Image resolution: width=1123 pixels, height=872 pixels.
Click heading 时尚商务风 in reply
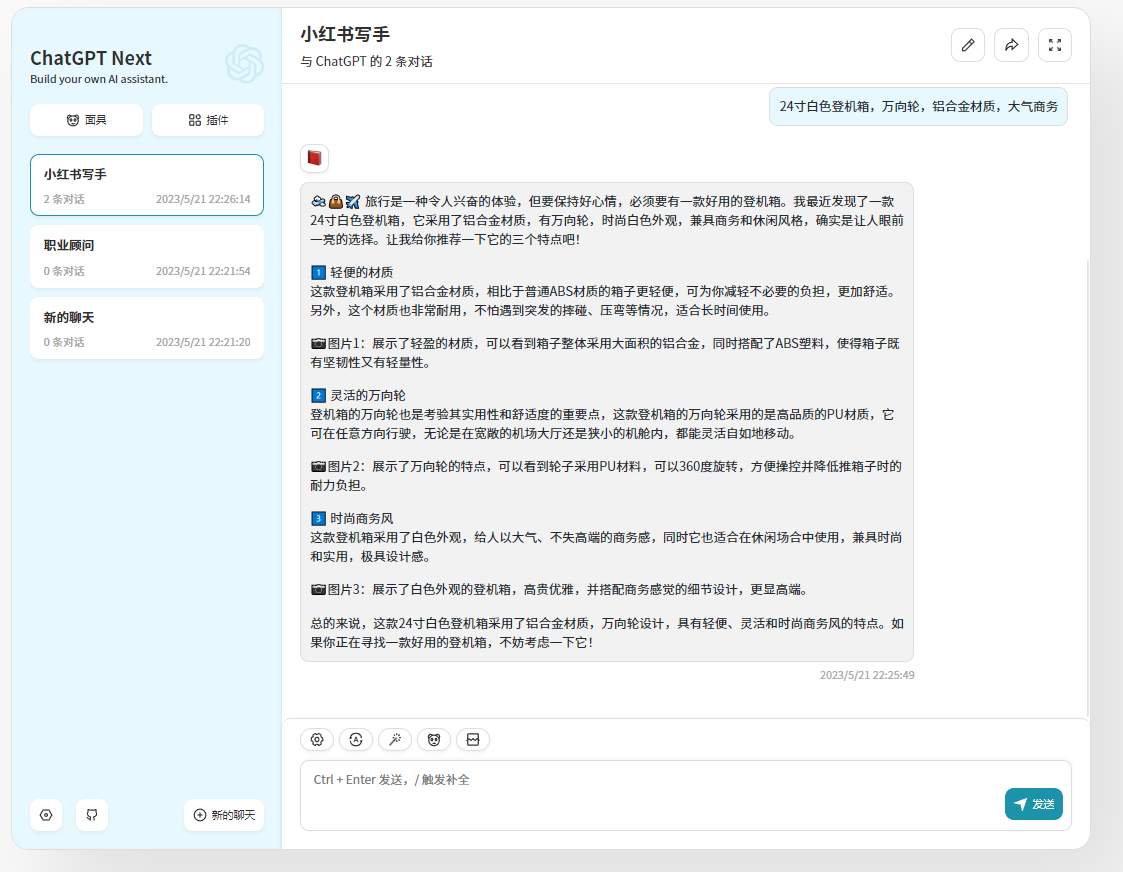tap(361, 518)
